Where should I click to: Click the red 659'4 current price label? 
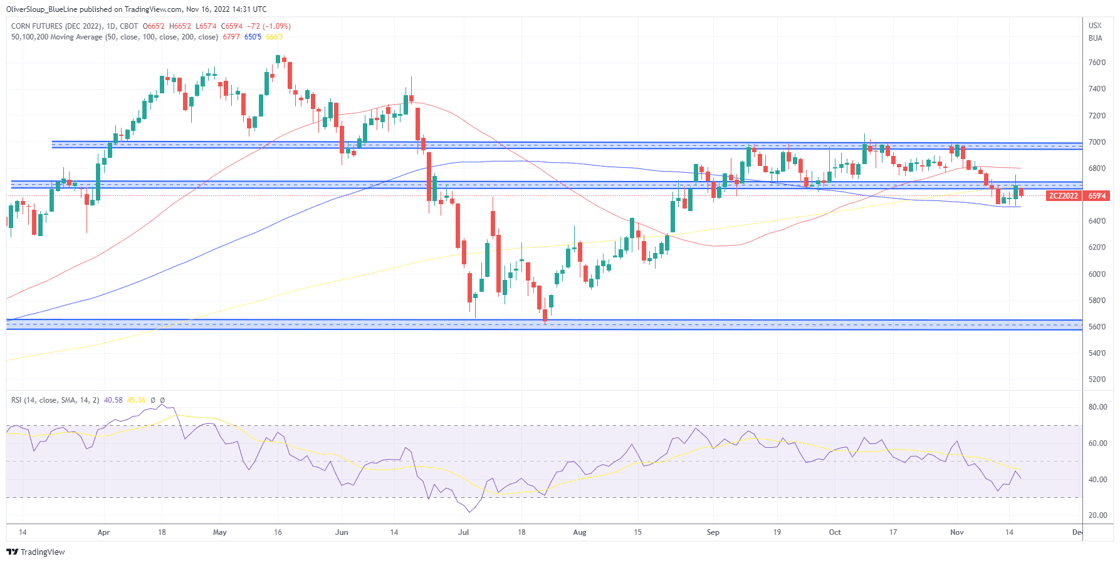coord(1095,195)
